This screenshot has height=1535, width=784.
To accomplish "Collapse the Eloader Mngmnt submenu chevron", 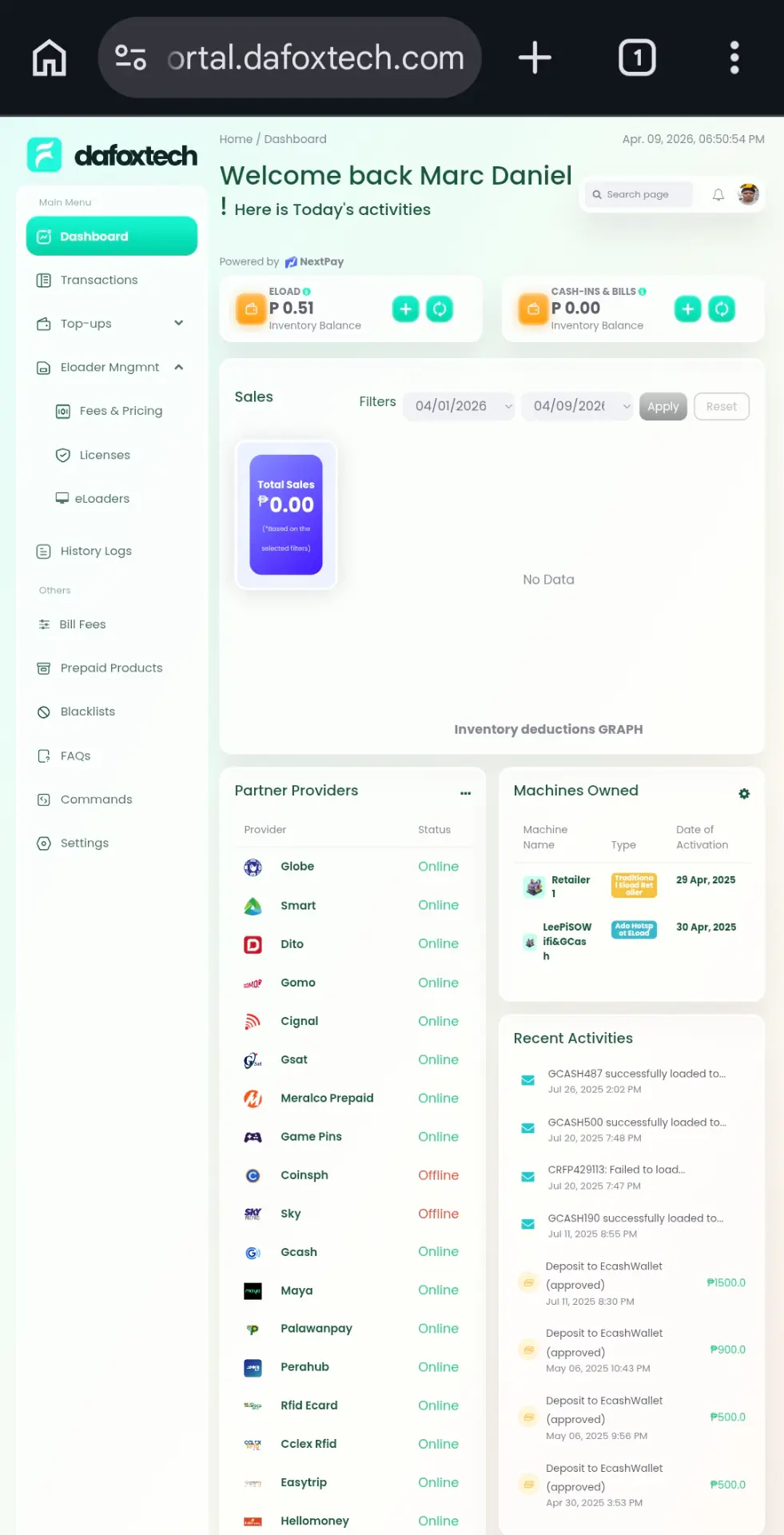I will click(x=179, y=367).
